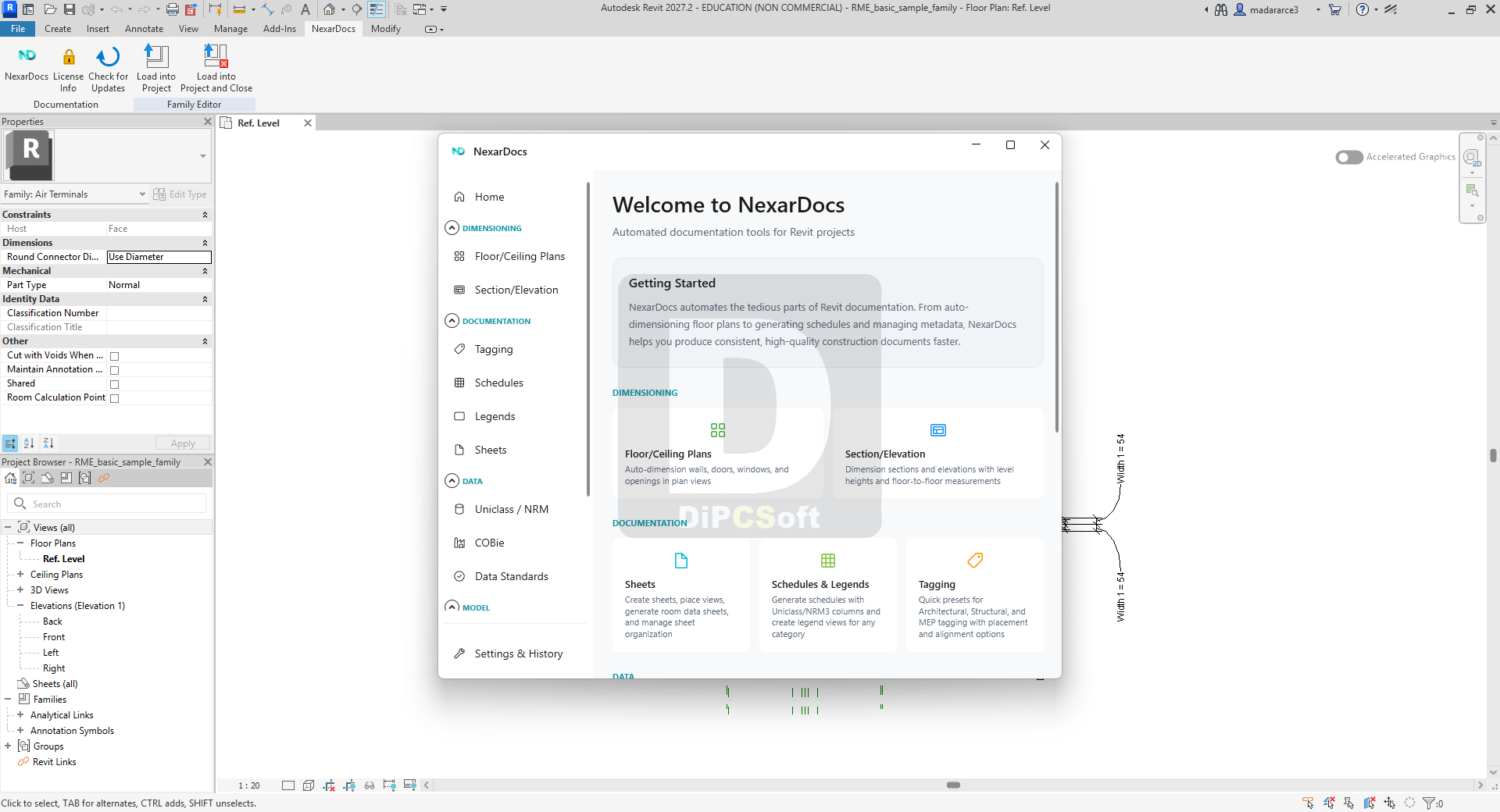Click Edit Type button
Image resolution: width=1500 pixels, height=812 pixels.
pyautogui.click(x=180, y=194)
